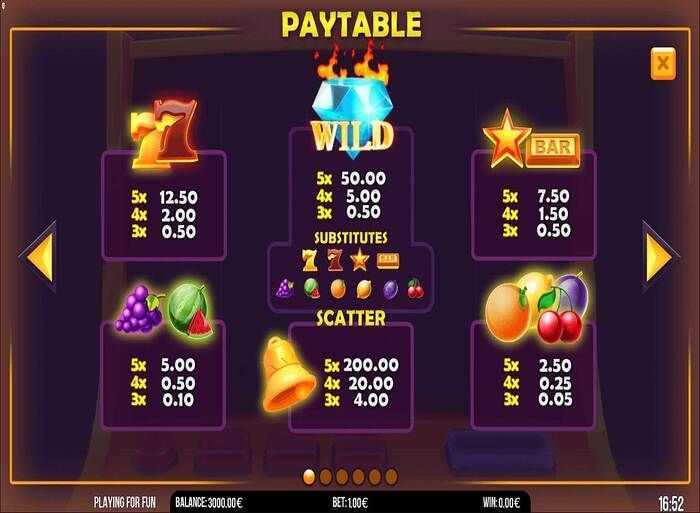Click the BAR symbol
This screenshot has height=513, width=700.
[553, 148]
